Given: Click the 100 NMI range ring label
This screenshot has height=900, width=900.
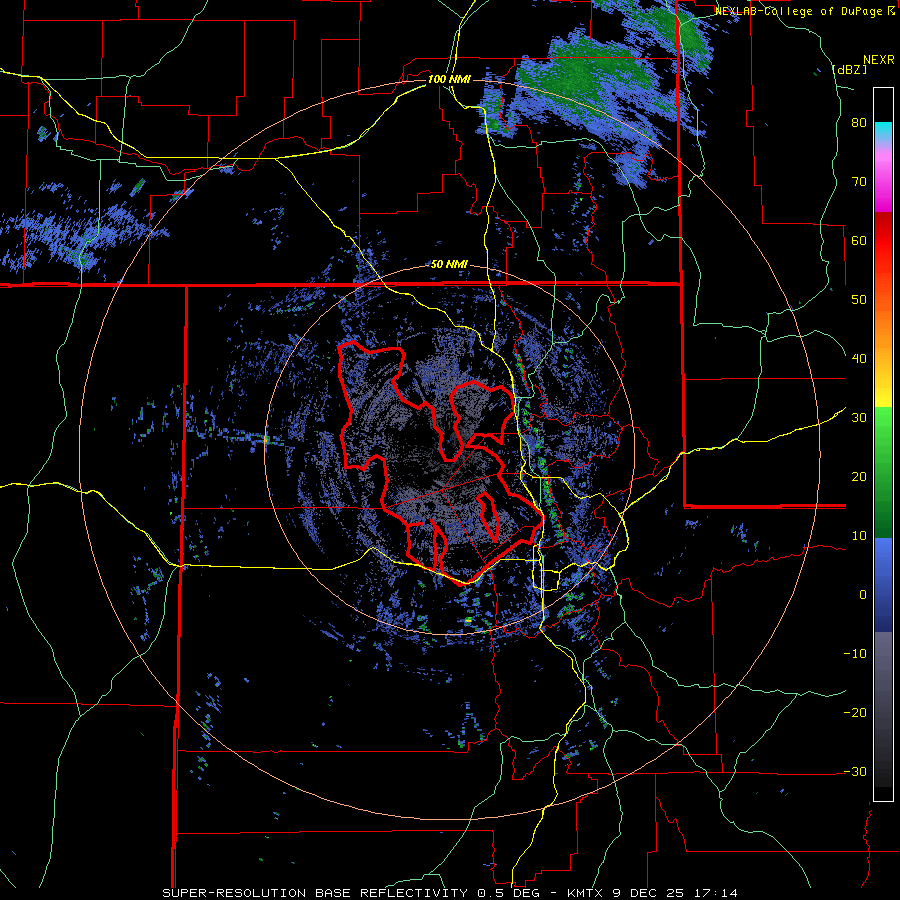Looking at the screenshot, I should [449, 80].
